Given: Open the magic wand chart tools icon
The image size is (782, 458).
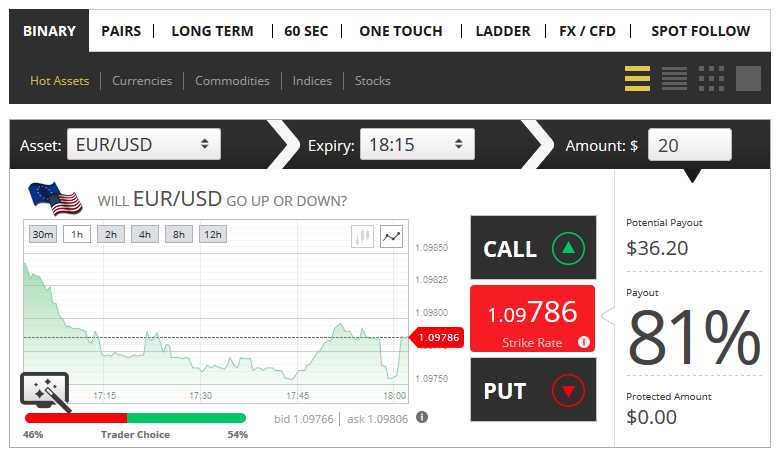Looking at the screenshot, I should tap(44, 391).
